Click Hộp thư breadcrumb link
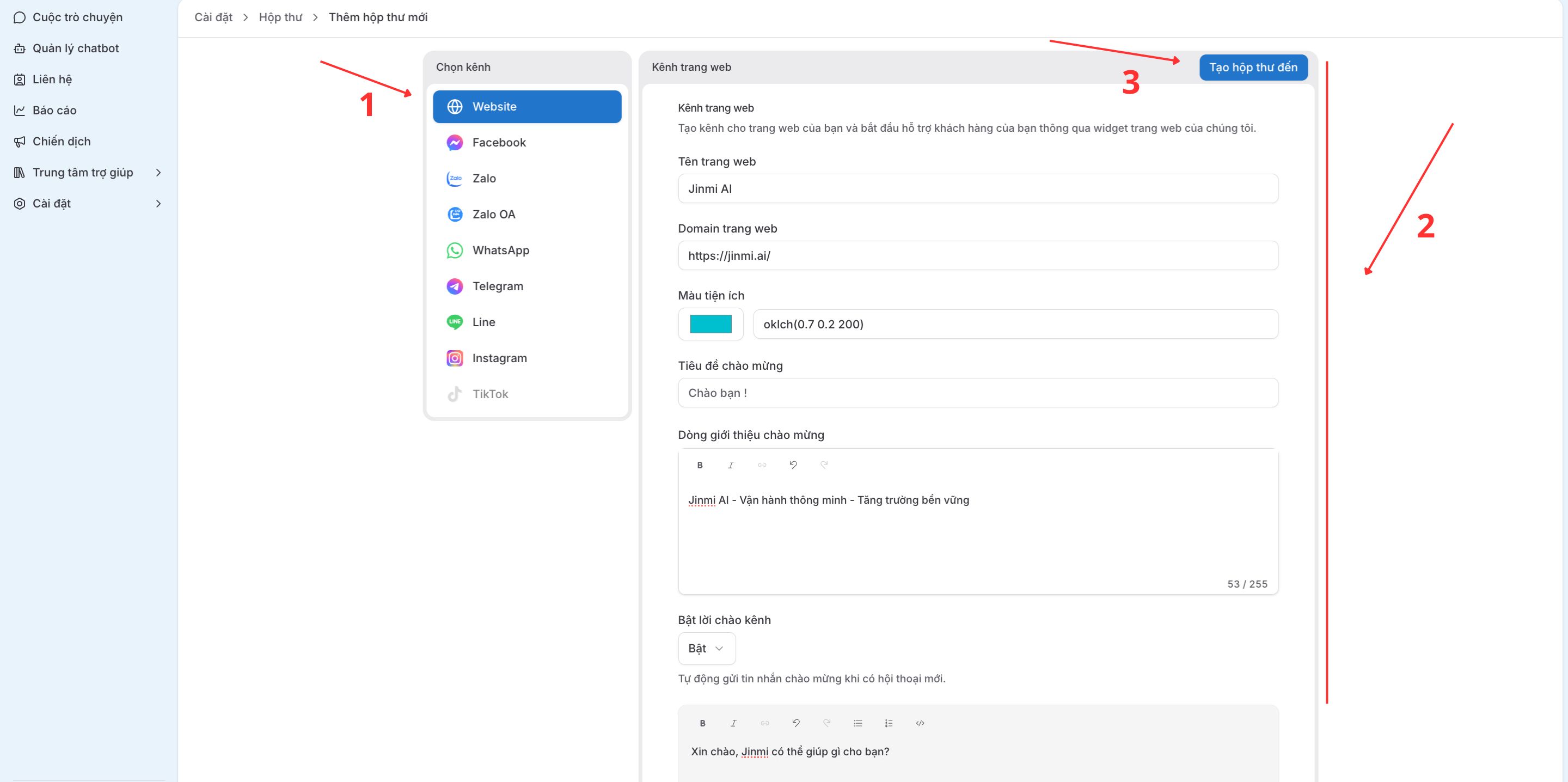The height and width of the screenshot is (782, 1568). [x=280, y=17]
